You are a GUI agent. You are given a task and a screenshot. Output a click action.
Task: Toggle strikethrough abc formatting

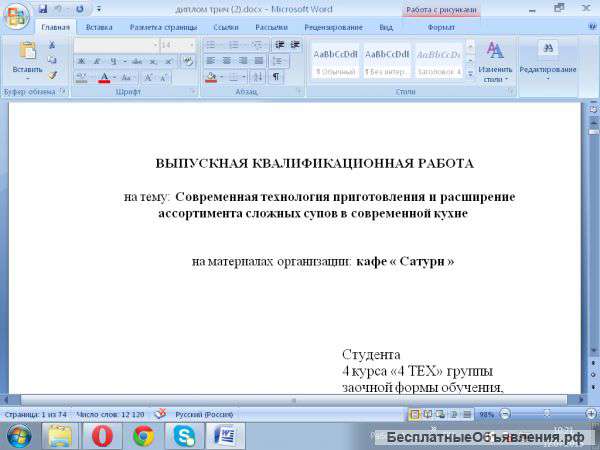click(x=137, y=62)
